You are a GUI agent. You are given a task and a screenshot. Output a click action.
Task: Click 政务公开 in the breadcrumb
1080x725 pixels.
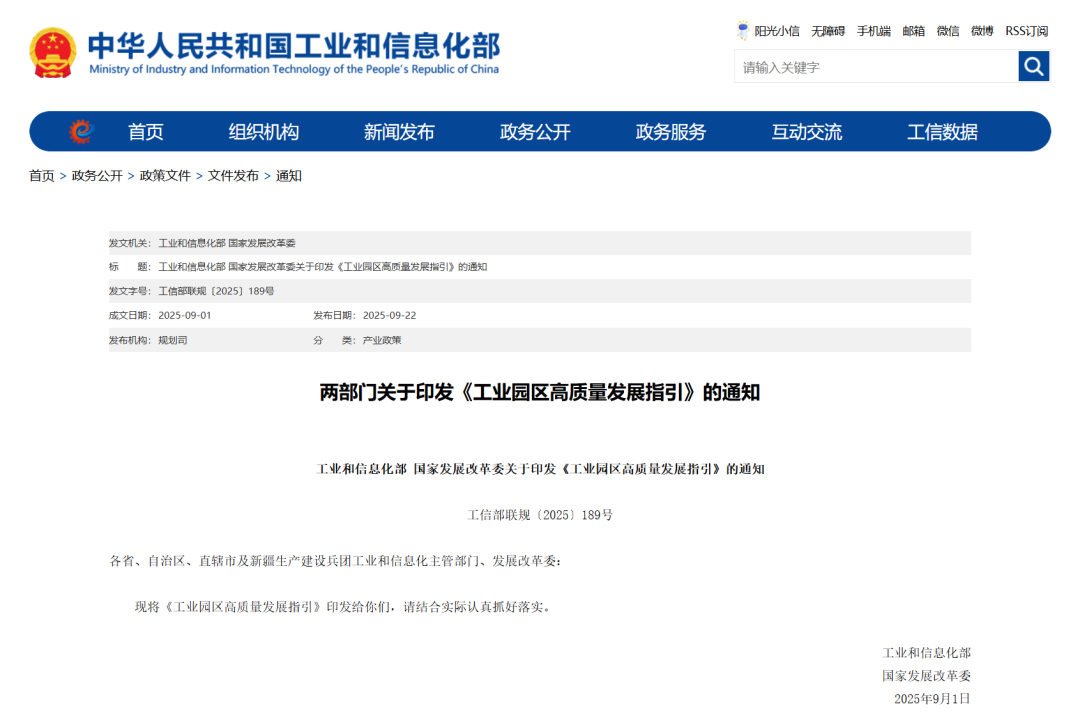coord(97,176)
